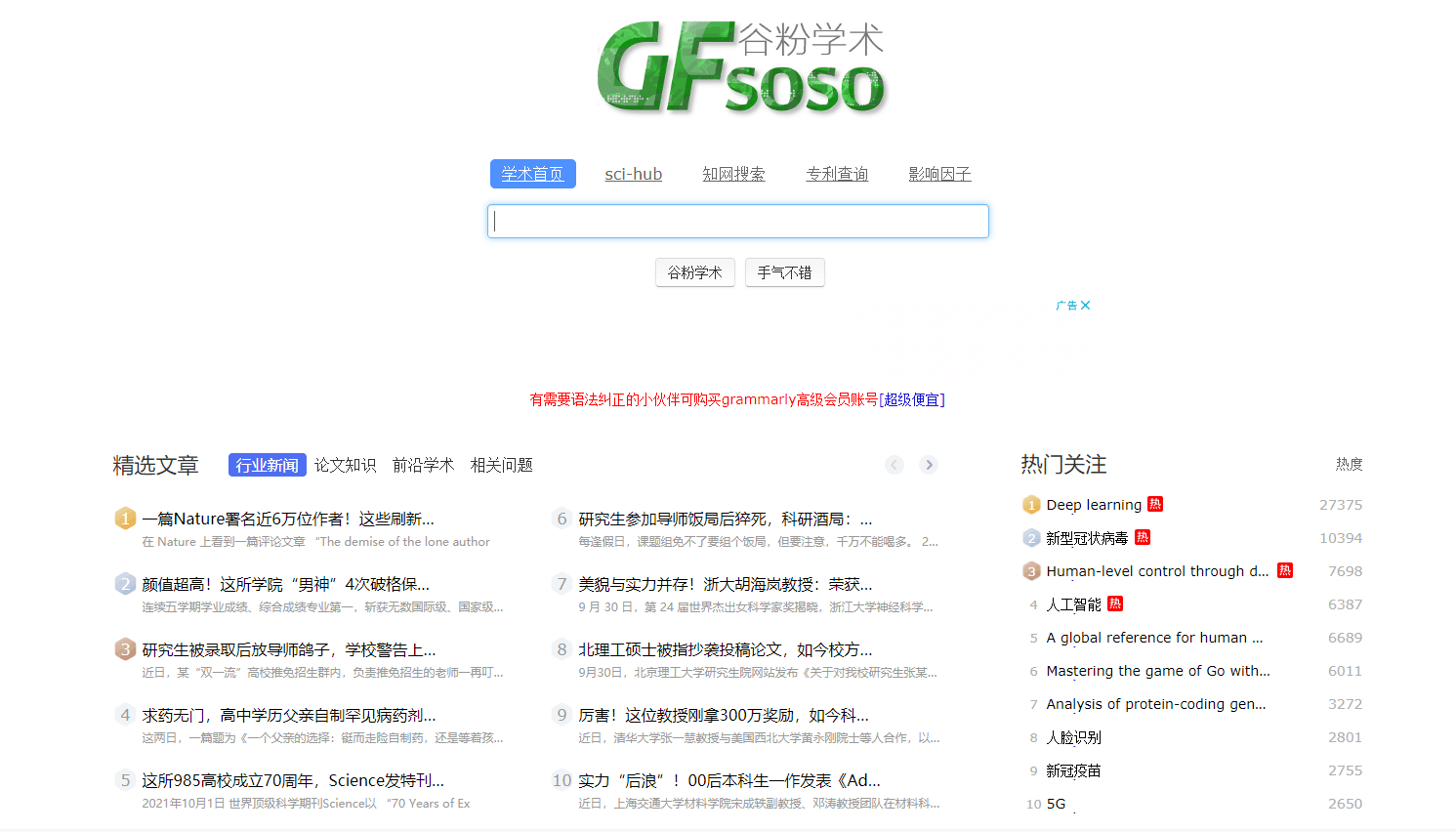Image resolution: width=1456 pixels, height=832 pixels.
Task: Click the 热度 column label
Action: pos(1350,464)
